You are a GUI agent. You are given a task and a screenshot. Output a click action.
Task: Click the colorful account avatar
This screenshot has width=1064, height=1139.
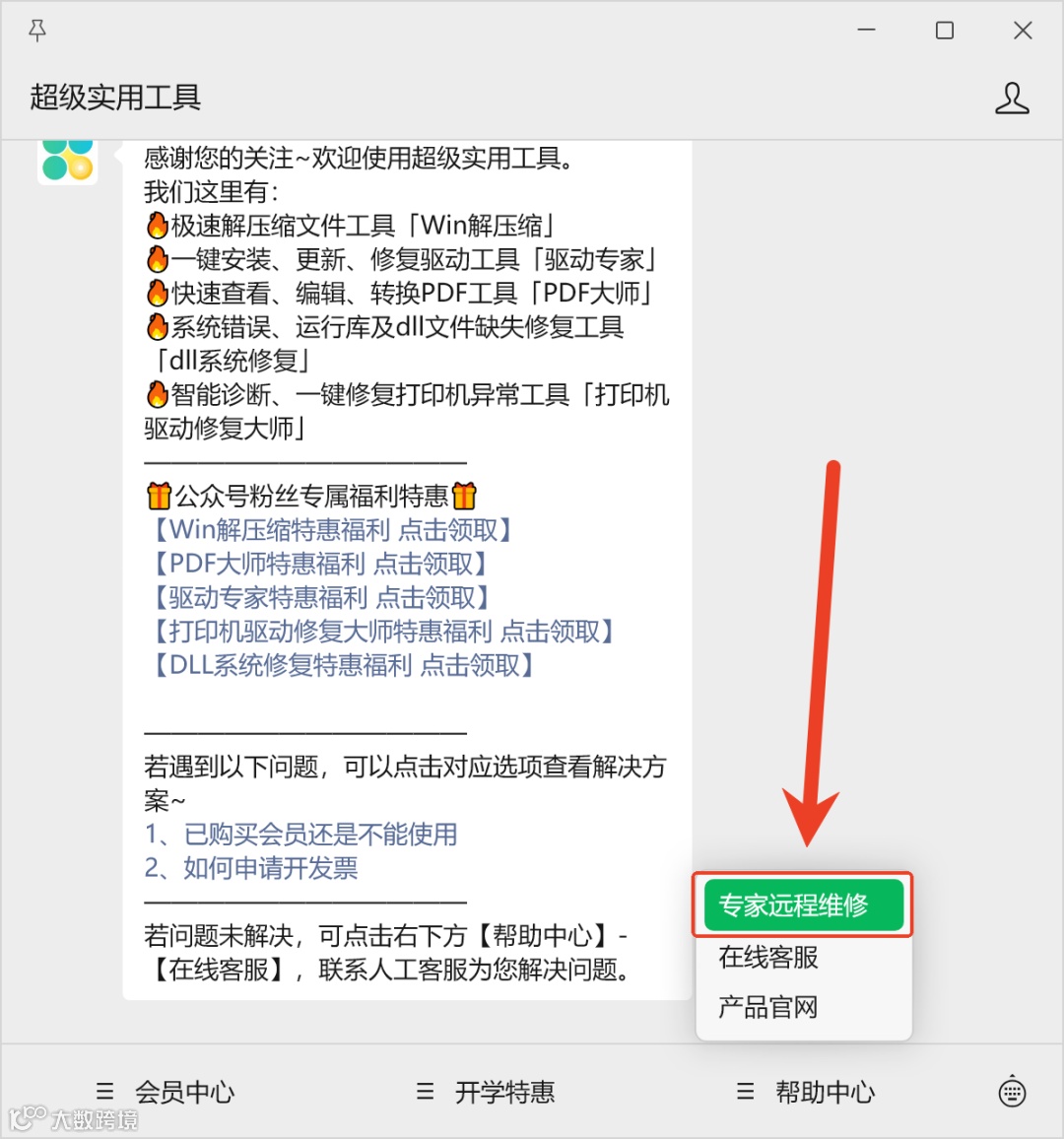(68, 159)
